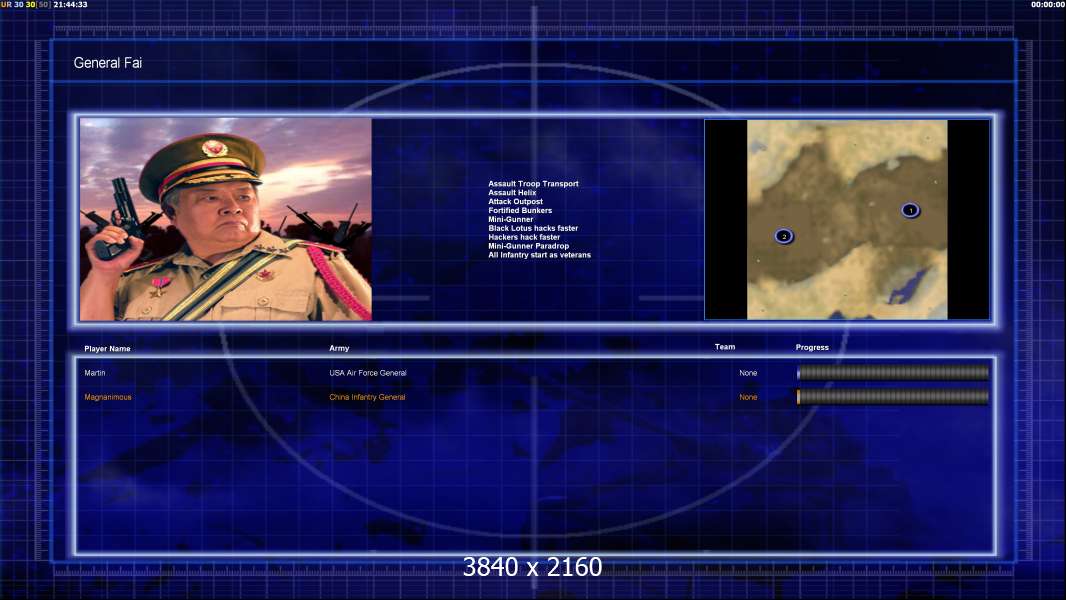Screen dimensions: 1066x600
Task: Click China Infantry General army entry
Action: point(367,398)
